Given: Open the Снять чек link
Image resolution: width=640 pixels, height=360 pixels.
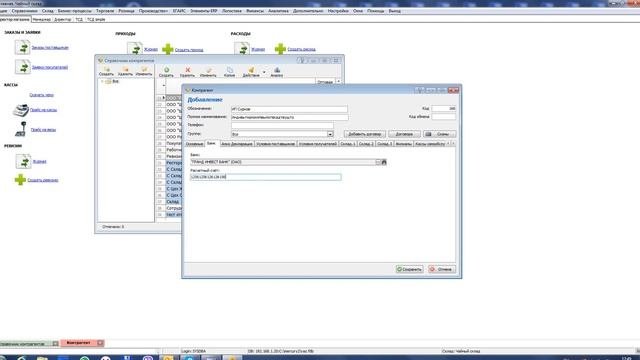Looking at the screenshot, I should point(42,95).
